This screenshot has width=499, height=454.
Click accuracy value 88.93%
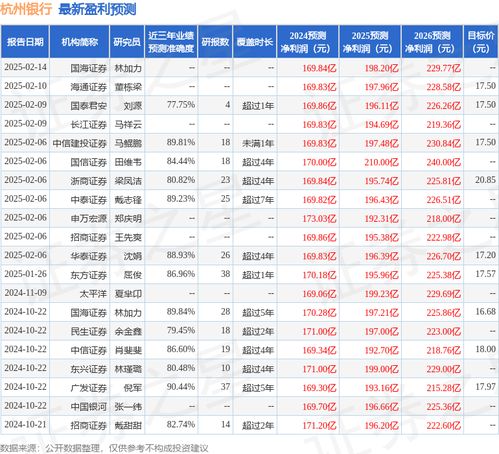(181, 255)
